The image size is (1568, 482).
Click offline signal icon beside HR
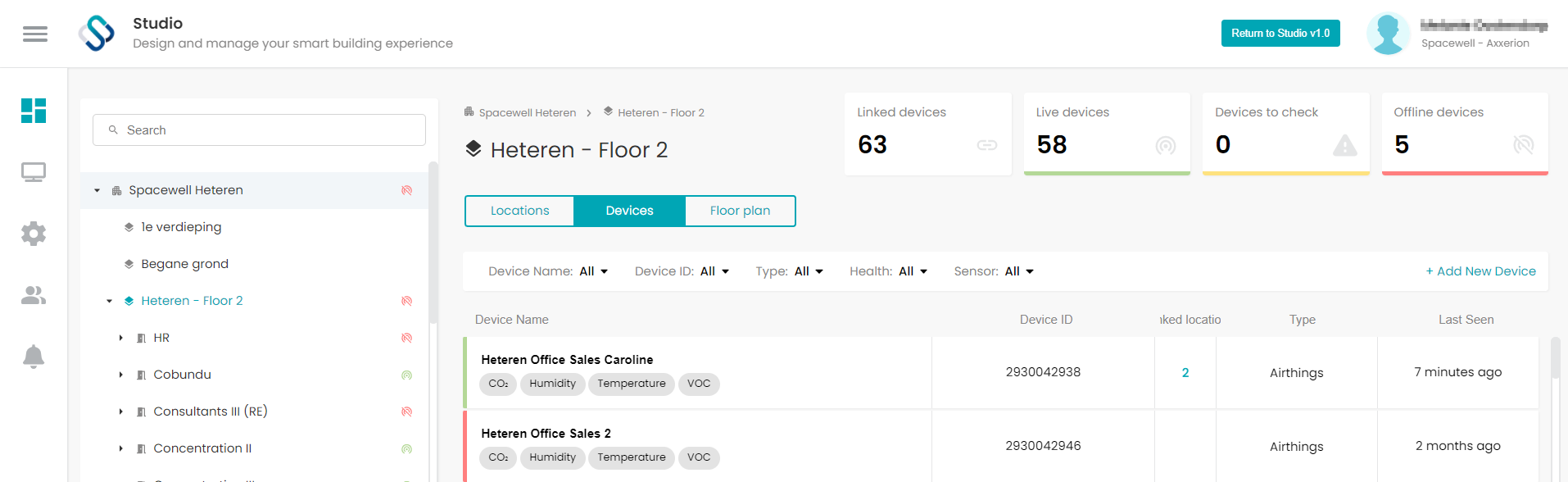coord(406,338)
